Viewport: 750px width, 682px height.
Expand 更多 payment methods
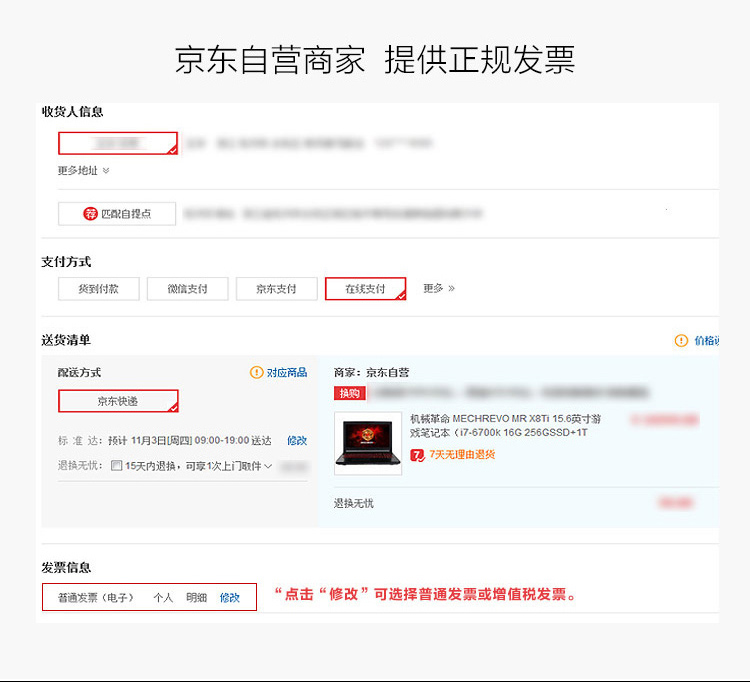pyautogui.click(x=439, y=288)
